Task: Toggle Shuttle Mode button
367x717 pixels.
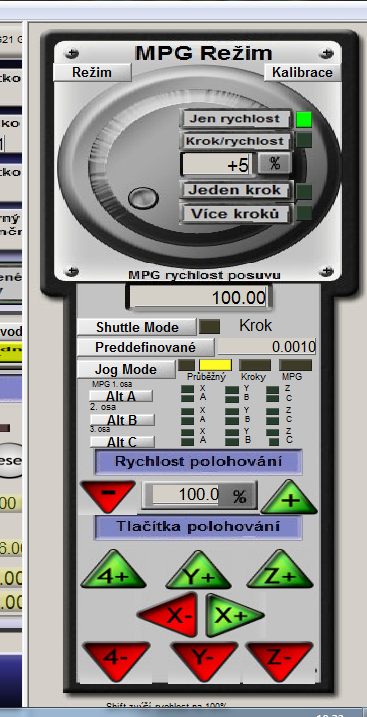Action: pos(137,327)
